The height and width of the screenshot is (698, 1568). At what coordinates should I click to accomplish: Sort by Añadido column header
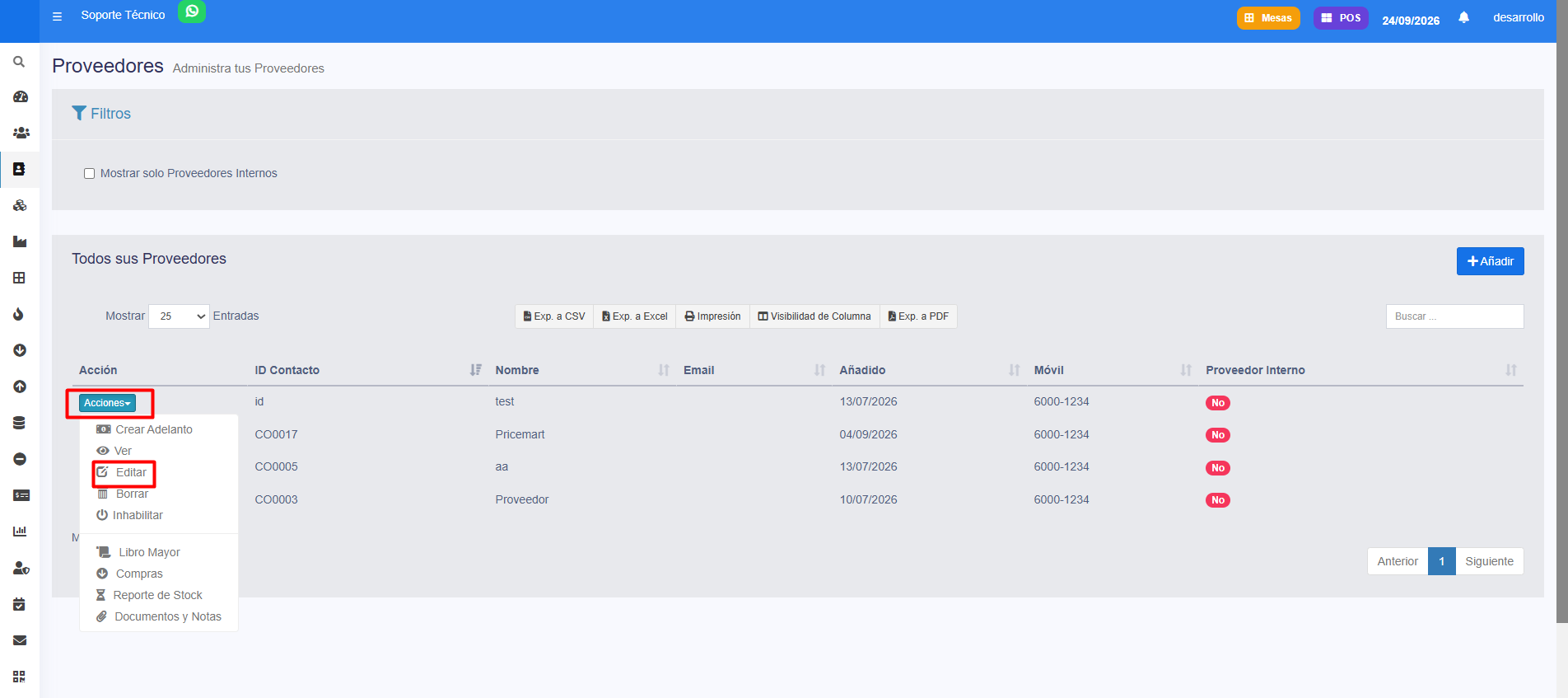(930, 370)
